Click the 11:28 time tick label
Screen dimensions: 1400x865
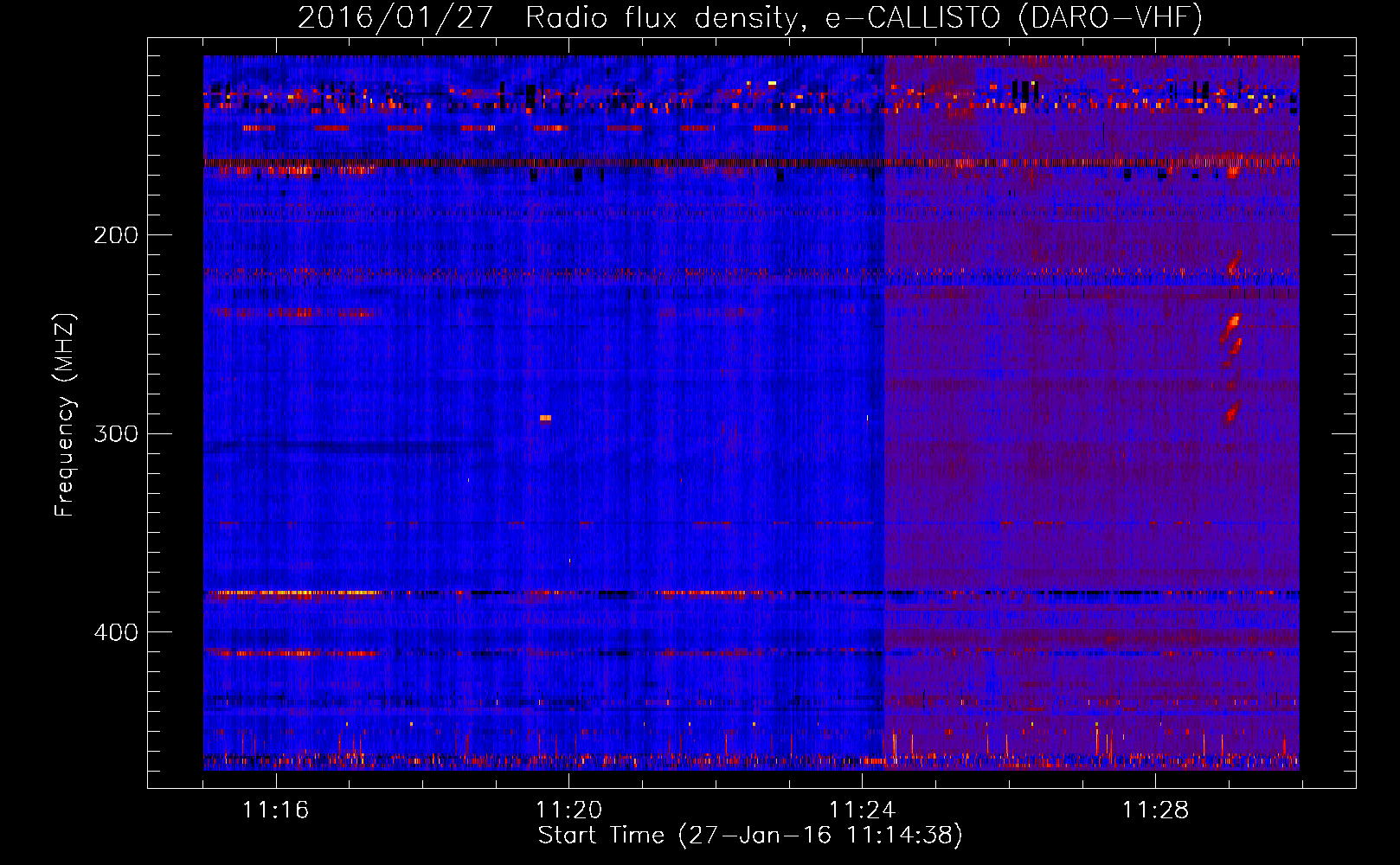(1155, 811)
